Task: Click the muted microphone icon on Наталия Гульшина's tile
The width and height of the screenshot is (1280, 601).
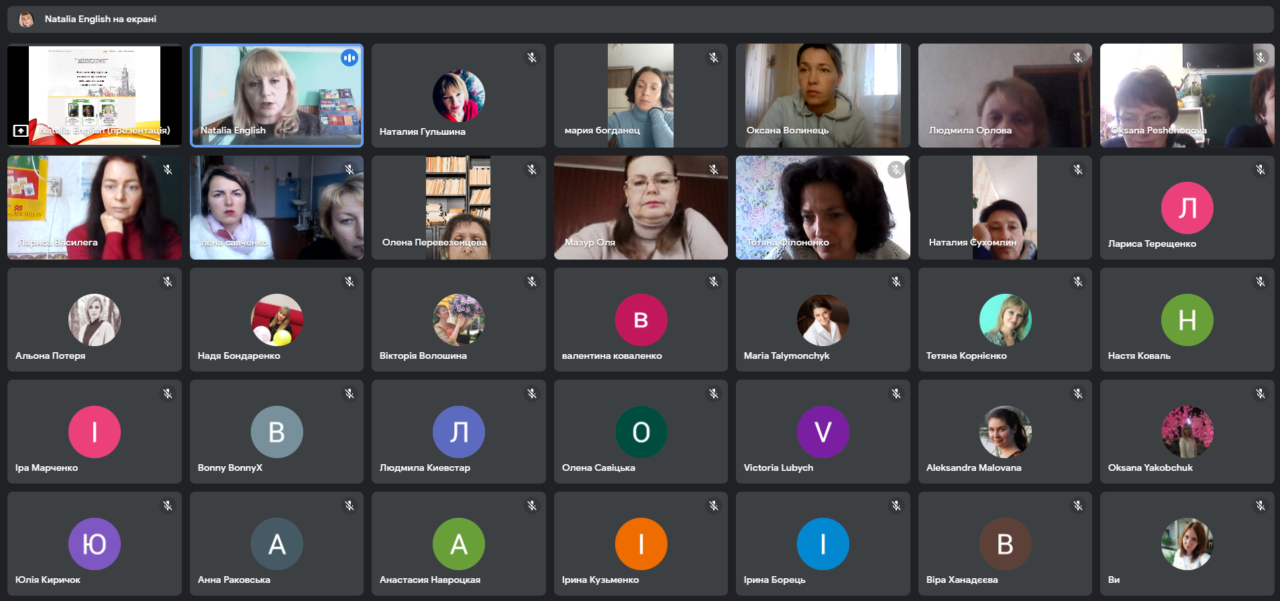Action: click(532, 58)
